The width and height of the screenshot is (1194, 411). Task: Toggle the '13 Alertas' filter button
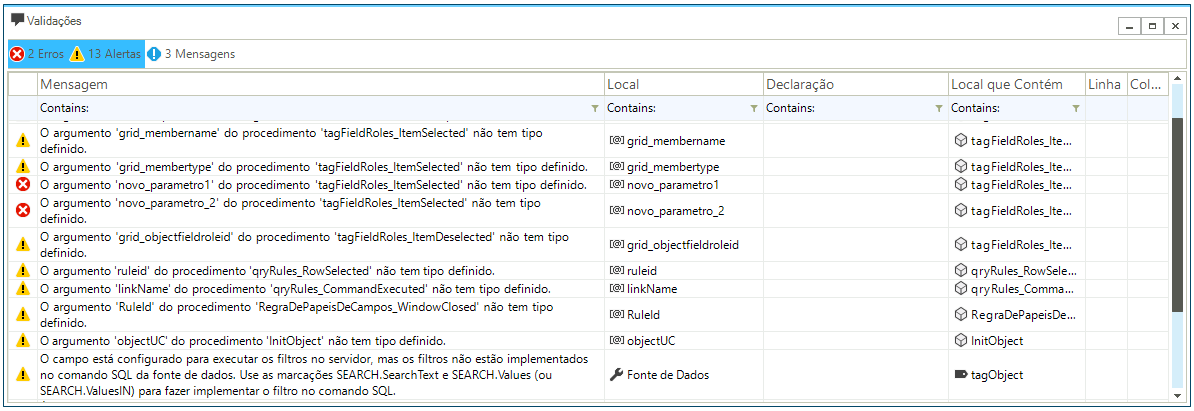click(x=106, y=54)
